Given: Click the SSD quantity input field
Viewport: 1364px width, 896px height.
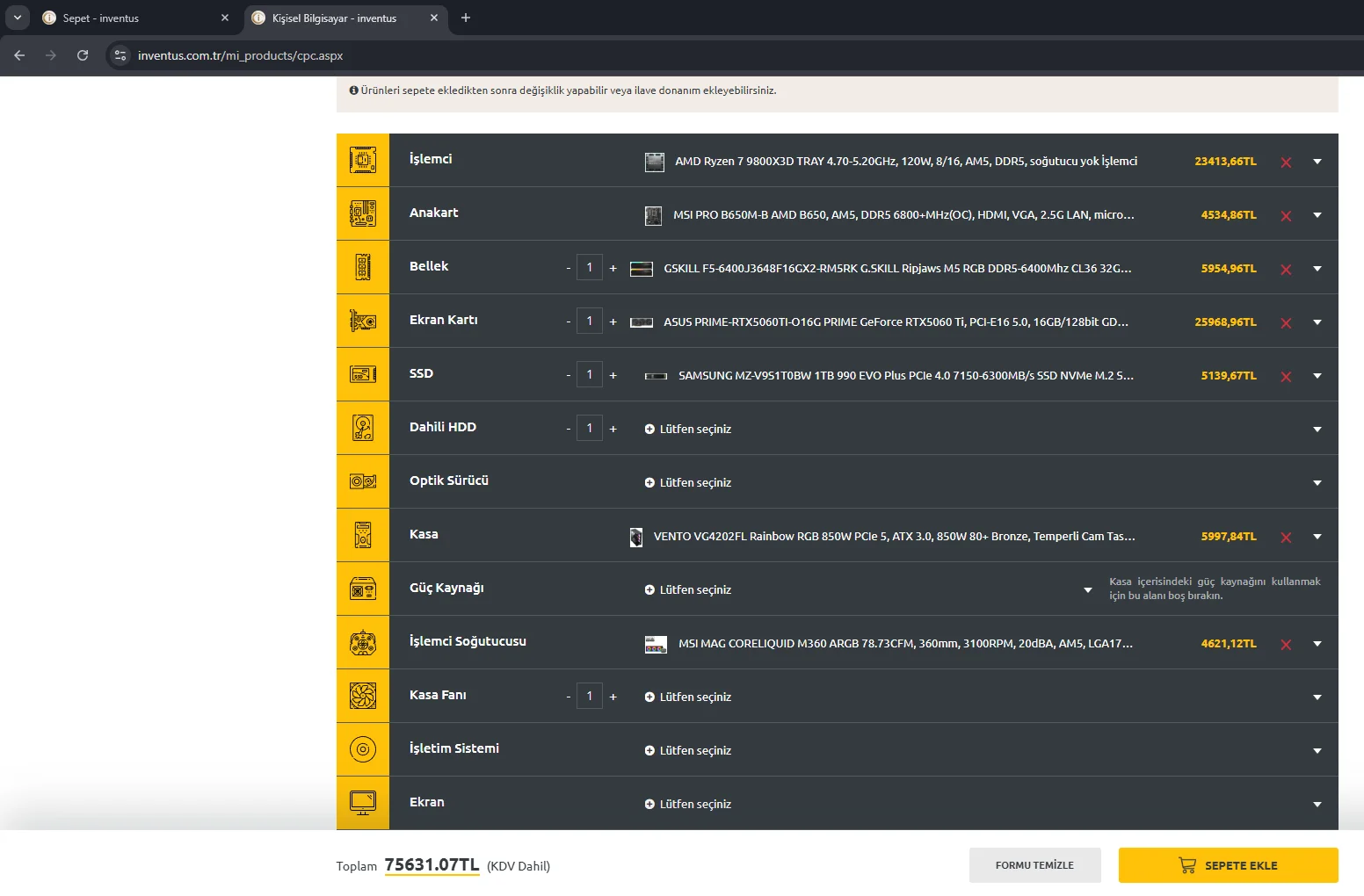Looking at the screenshot, I should (590, 374).
